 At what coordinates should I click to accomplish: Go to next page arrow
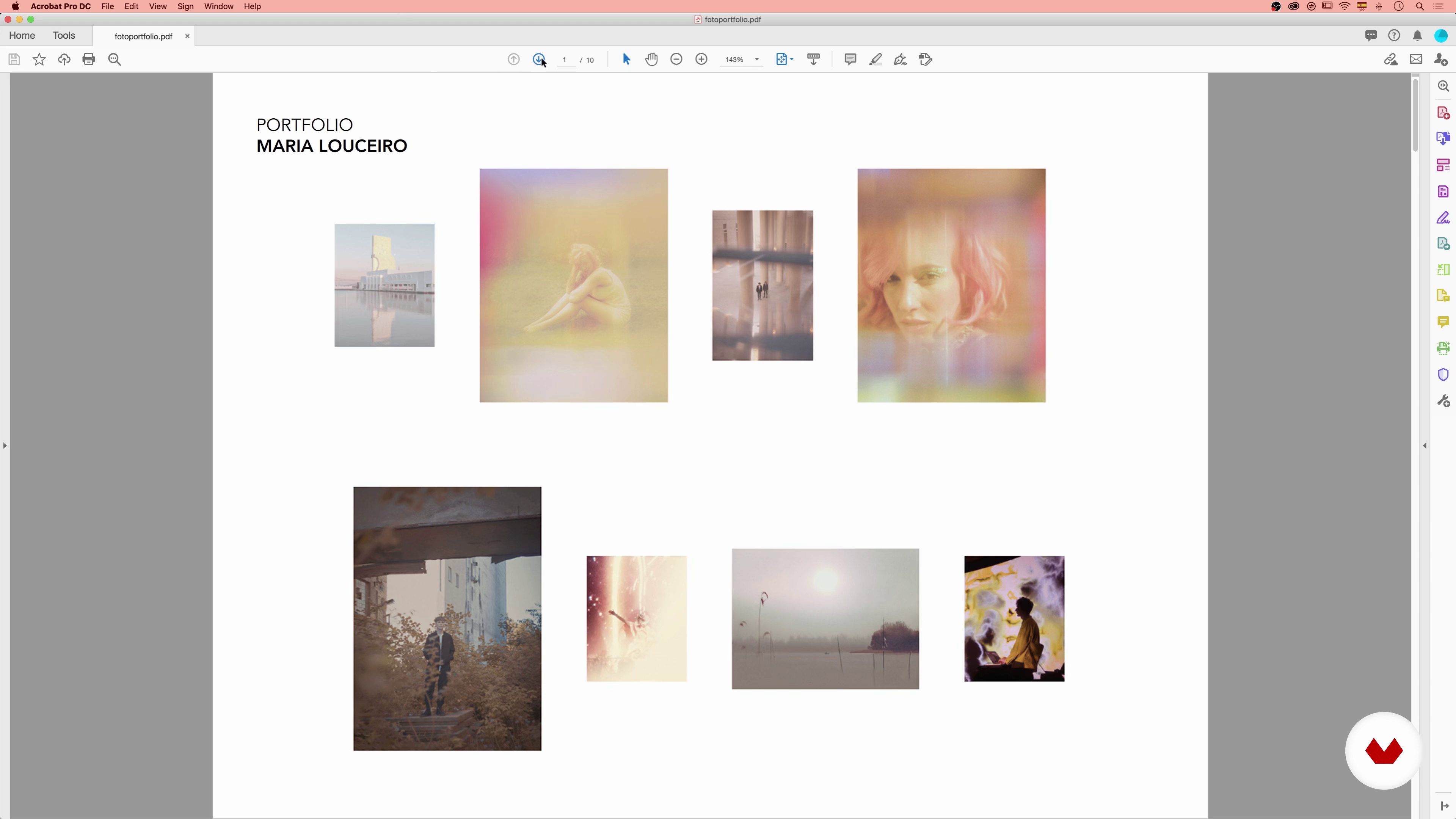click(539, 60)
